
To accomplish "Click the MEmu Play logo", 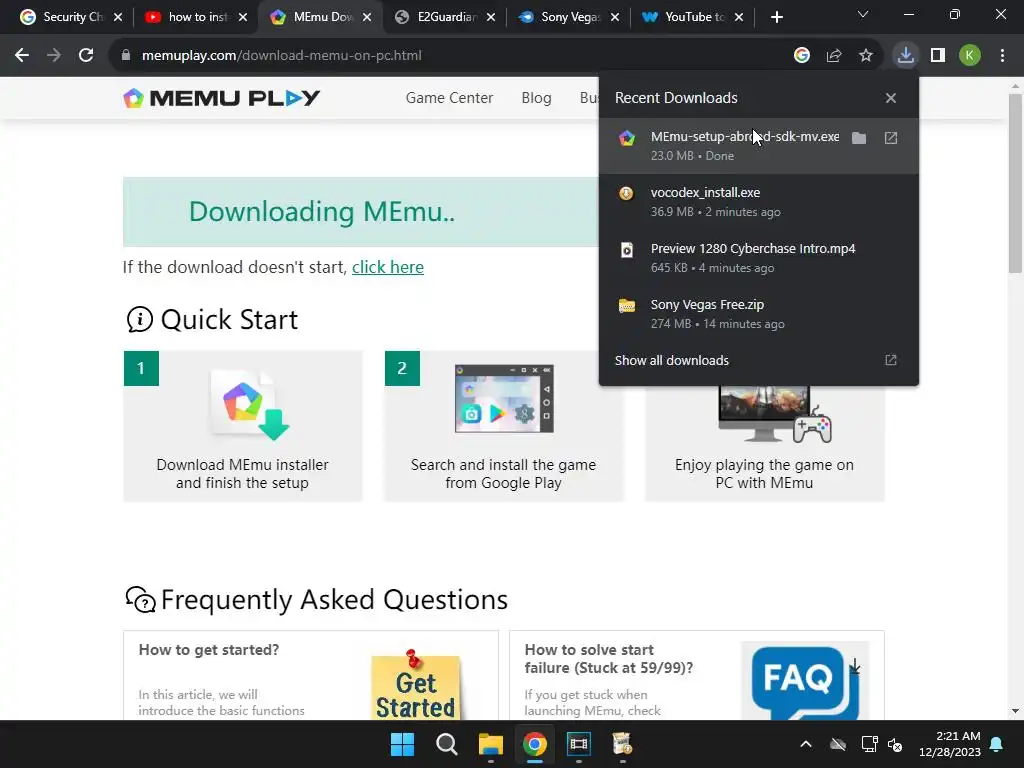I will [221, 98].
